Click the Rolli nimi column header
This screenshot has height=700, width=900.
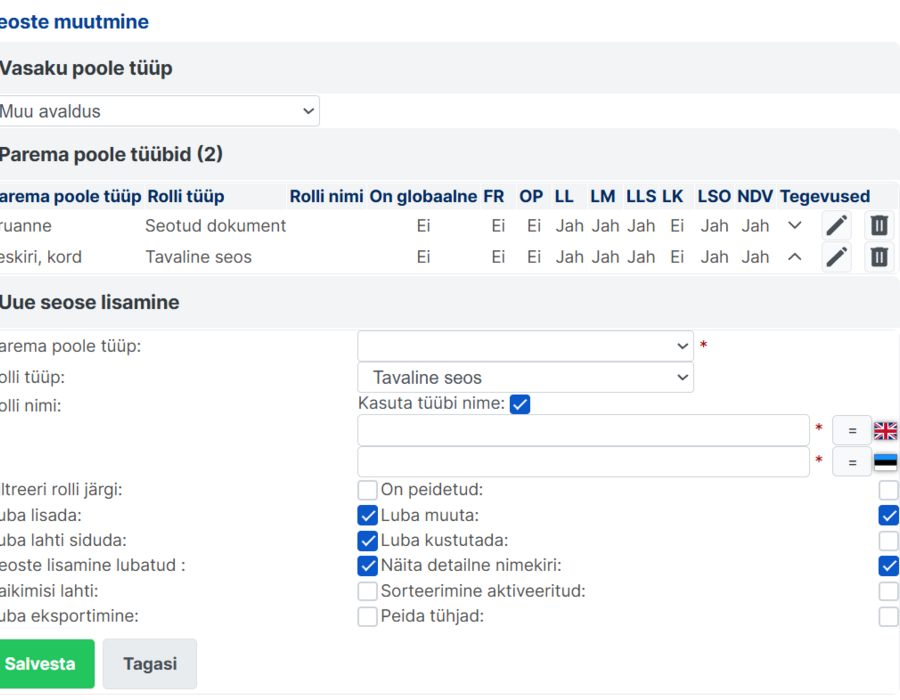click(x=326, y=196)
